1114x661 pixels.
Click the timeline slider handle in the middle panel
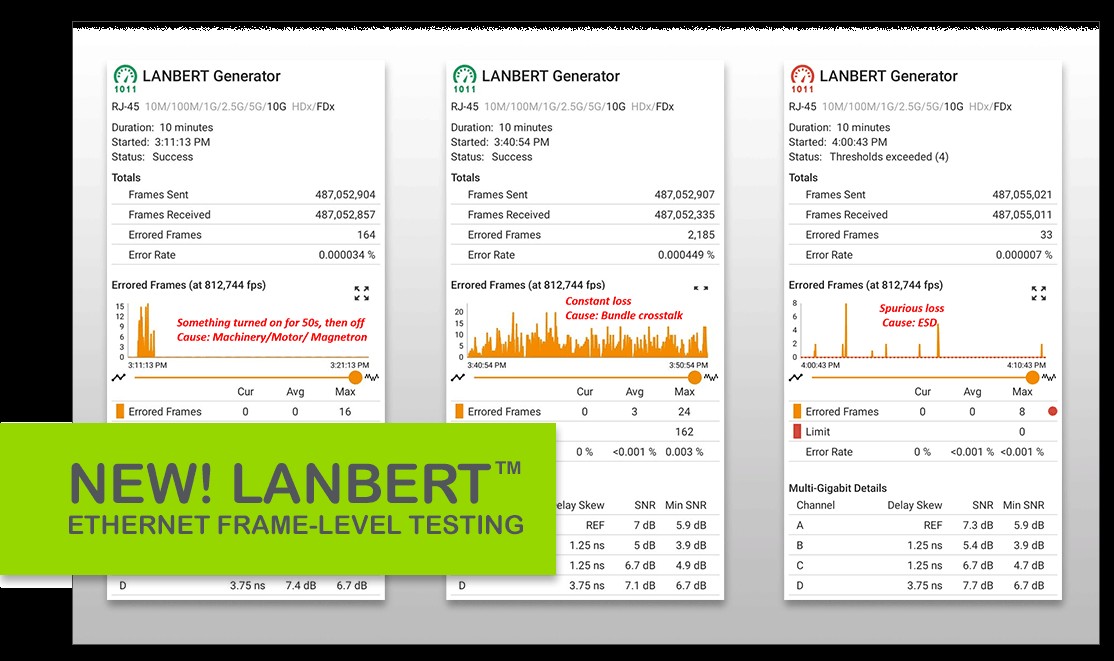pyautogui.click(x=694, y=378)
